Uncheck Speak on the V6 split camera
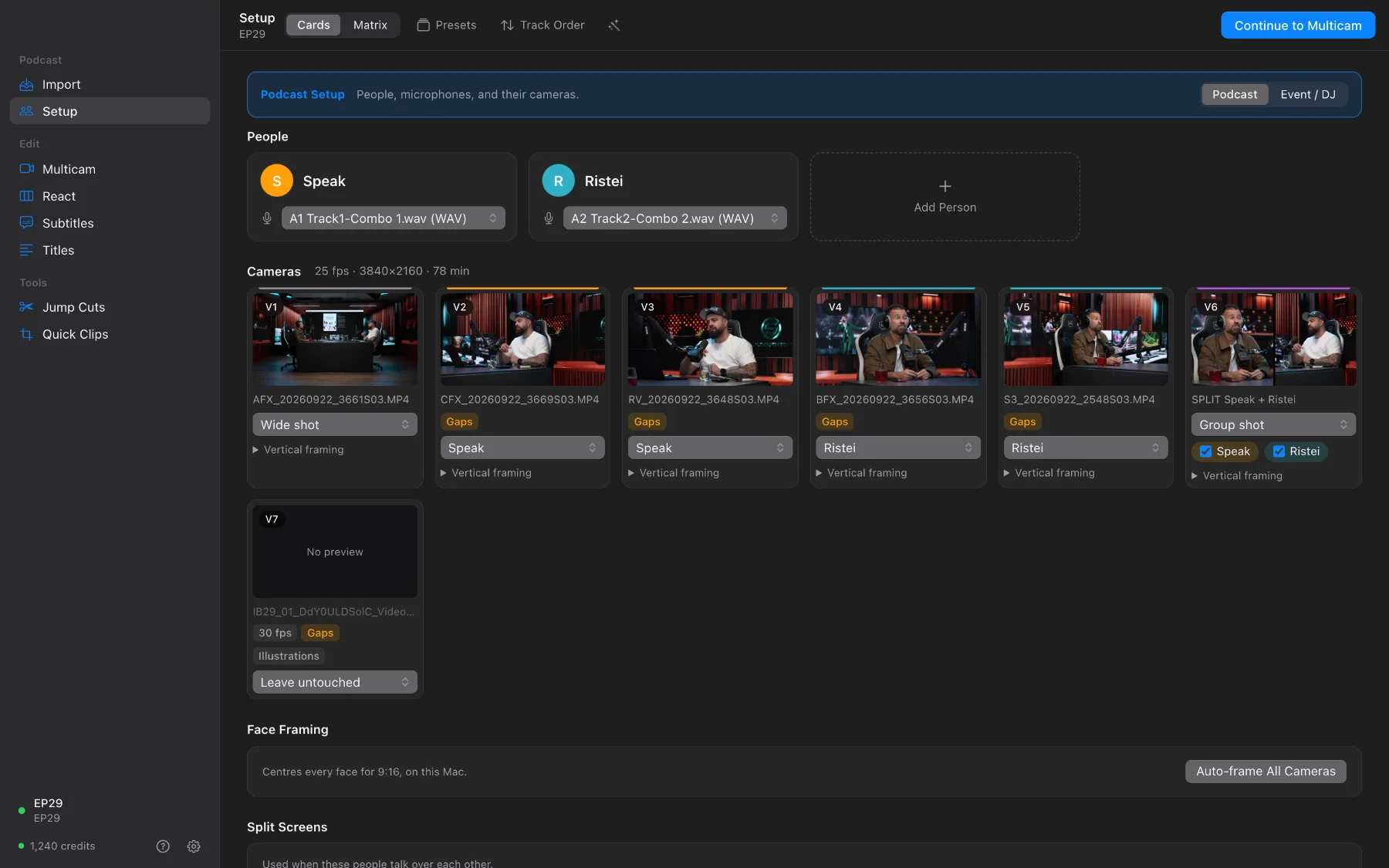This screenshot has width=1389, height=868. click(1205, 451)
